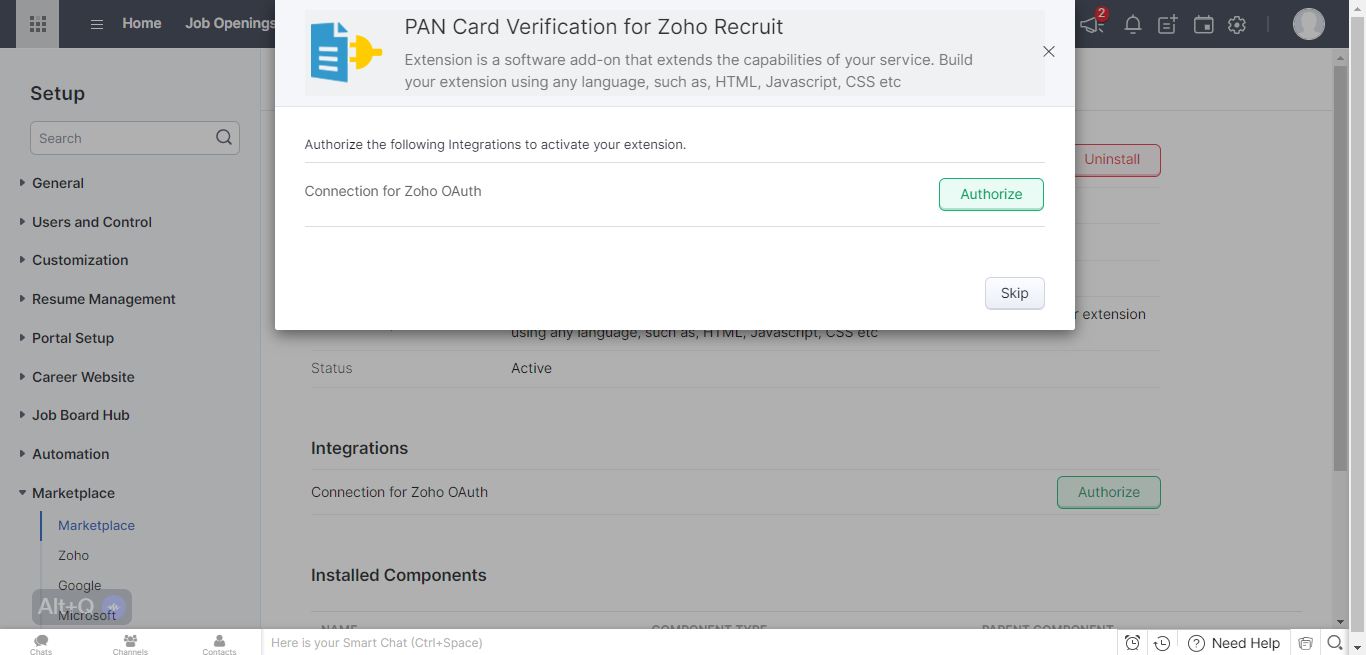Open the calendar icon in top bar
Image resolution: width=1366 pixels, height=655 pixels.
(x=1204, y=25)
